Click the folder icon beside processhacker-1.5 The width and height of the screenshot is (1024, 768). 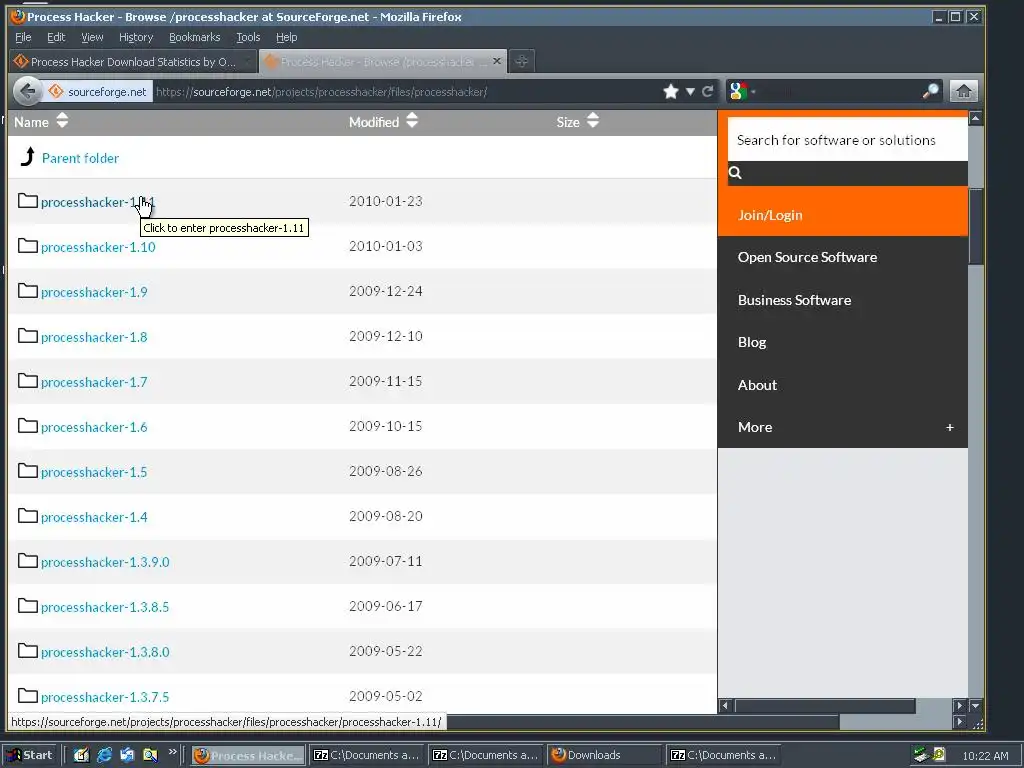(x=27, y=471)
